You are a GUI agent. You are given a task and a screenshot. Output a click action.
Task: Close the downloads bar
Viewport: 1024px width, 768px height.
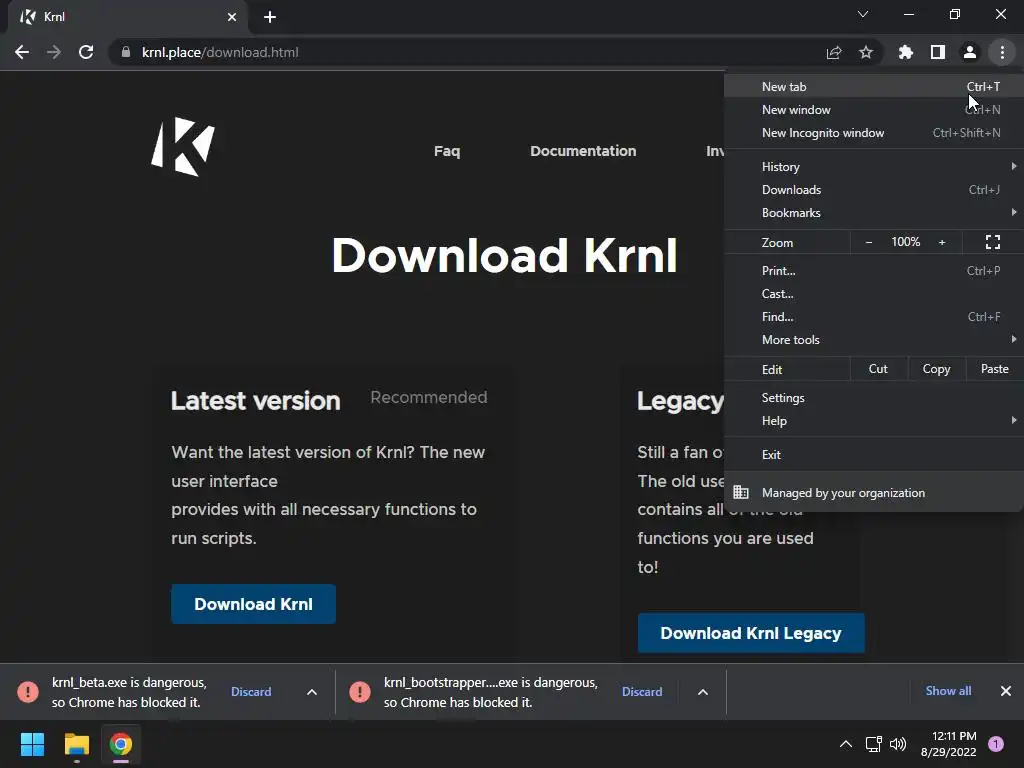[x=1006, y=691]
